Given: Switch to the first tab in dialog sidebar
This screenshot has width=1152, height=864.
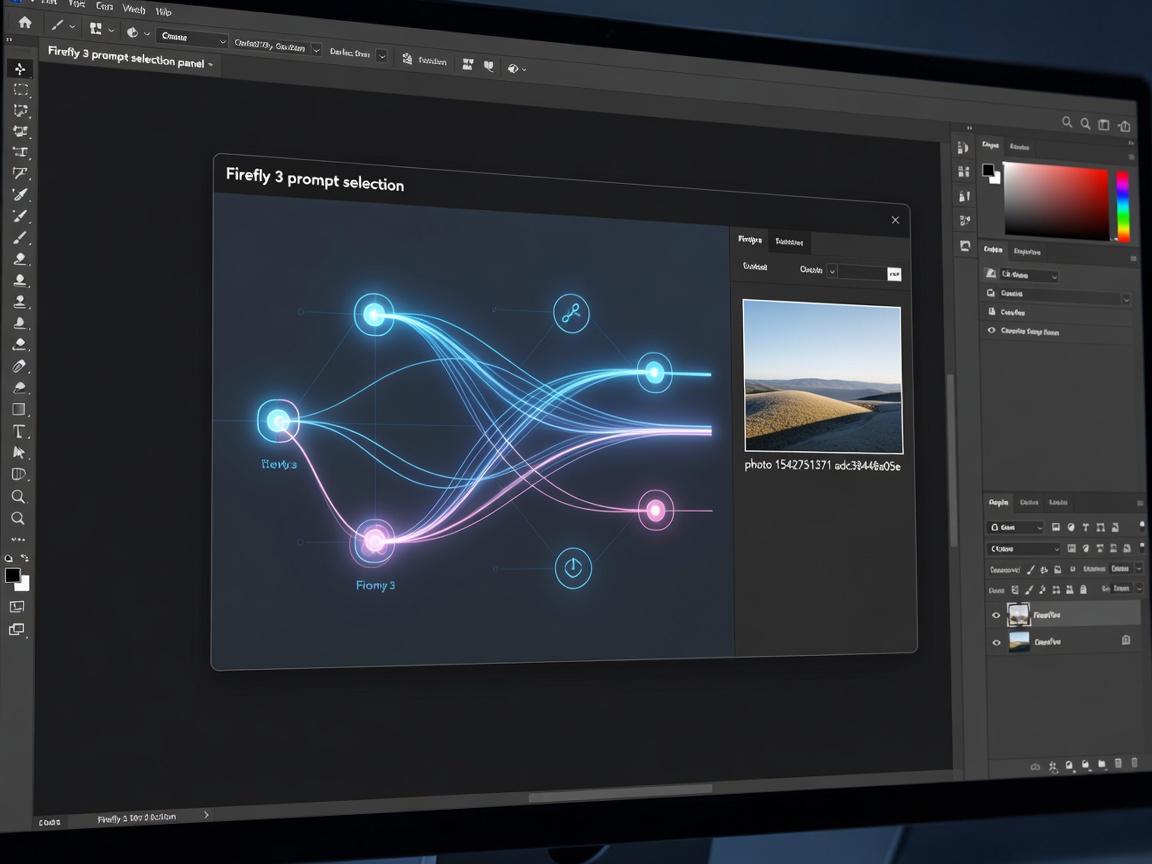Looking at the screenshot, I should 750,240.
